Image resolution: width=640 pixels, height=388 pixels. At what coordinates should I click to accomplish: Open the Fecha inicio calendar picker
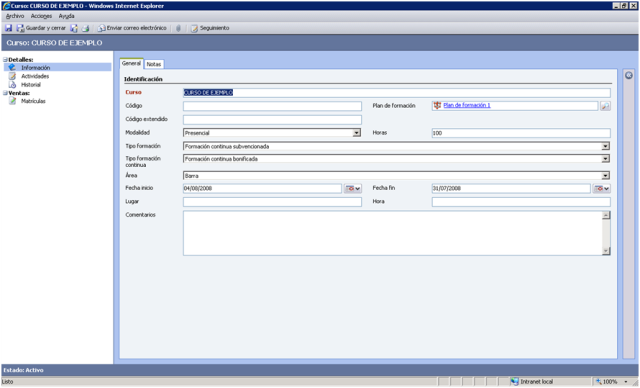click(353, 188)
